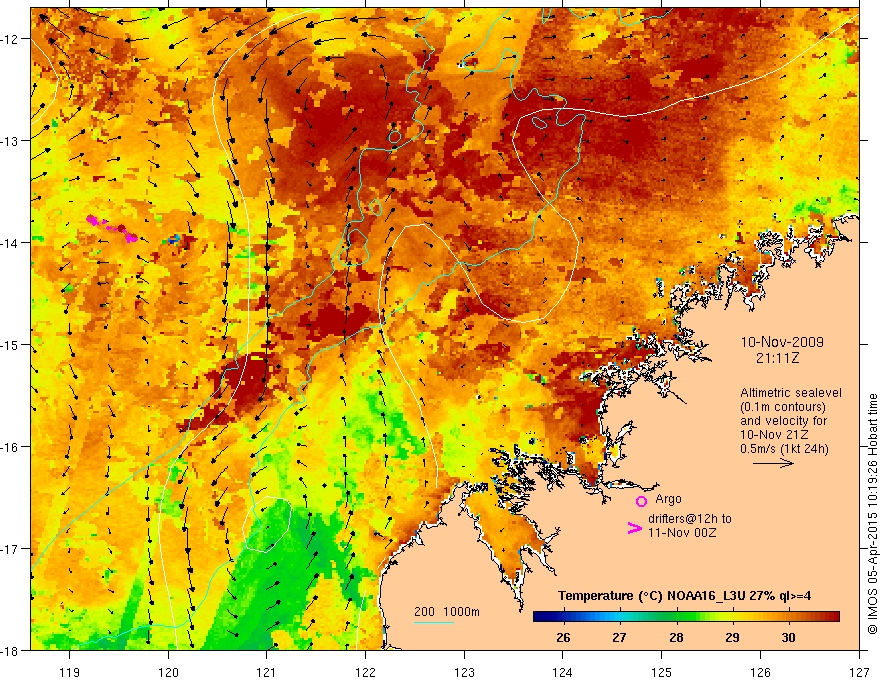Click the color bar tick label 29
The height and width of the screenshot is (680, 880).
pyautogui.click(x=732, y=638)
